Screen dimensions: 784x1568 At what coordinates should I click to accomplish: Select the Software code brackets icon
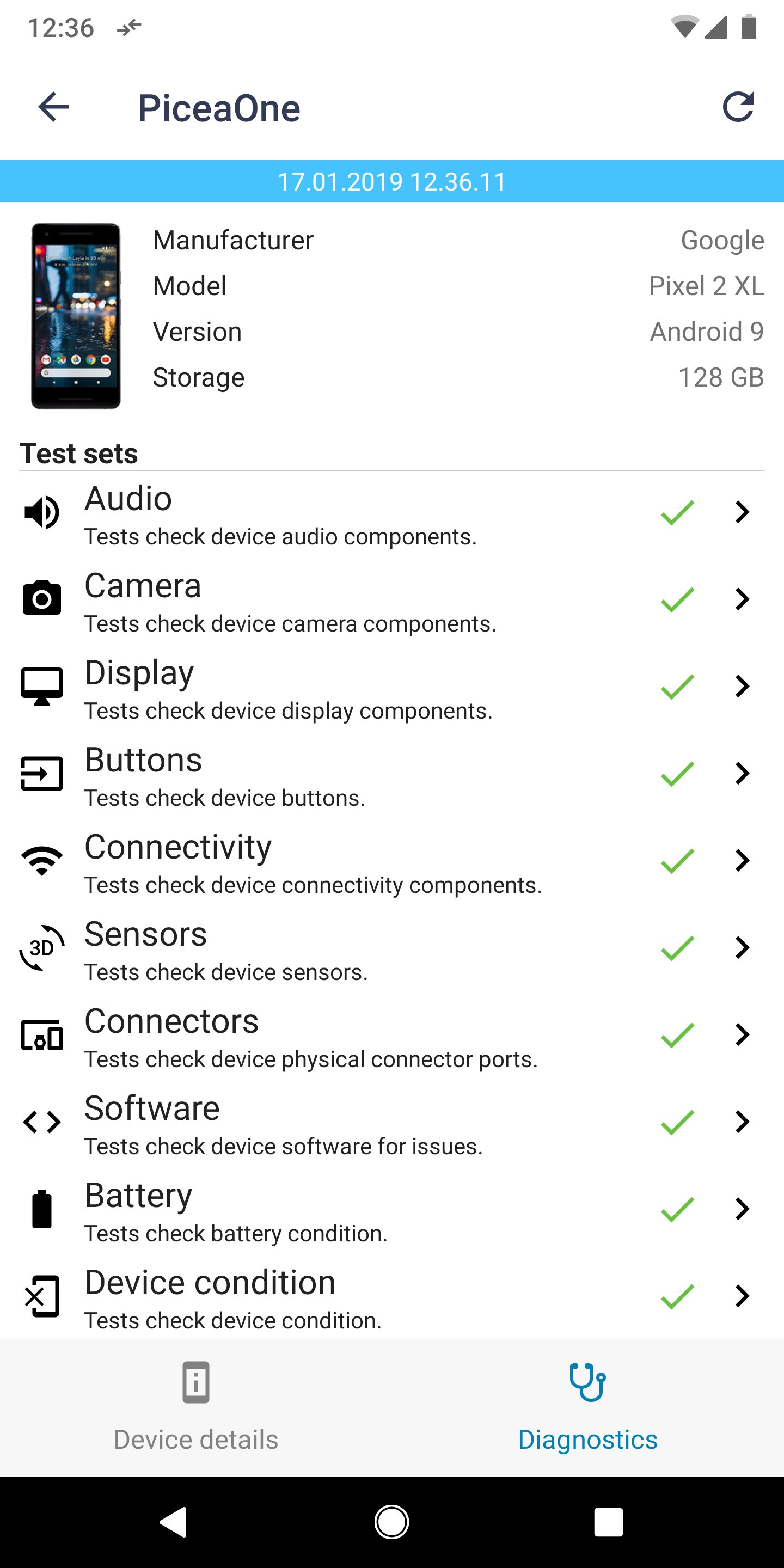[41, 1122]
